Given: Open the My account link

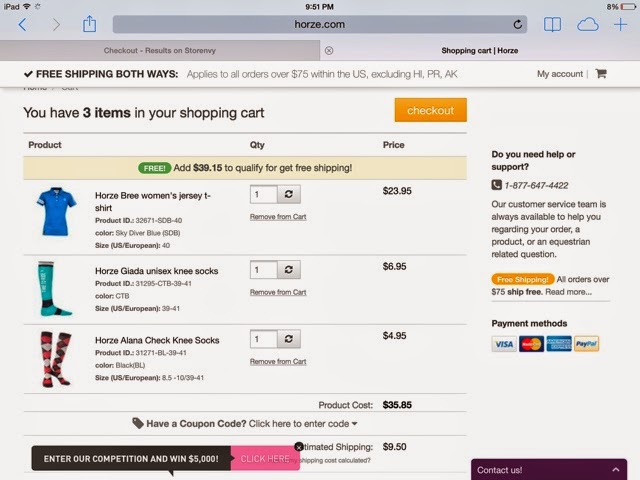Looking at the screenshot, I should (x=560, y=74).
